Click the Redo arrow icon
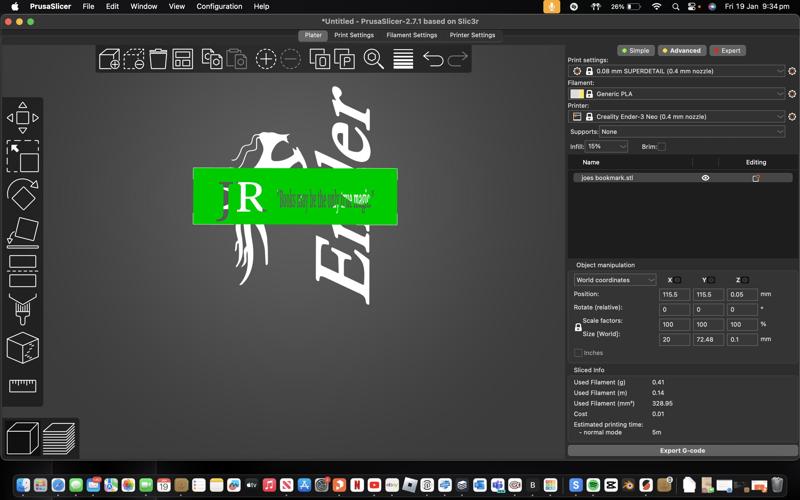 pos(458,59)
